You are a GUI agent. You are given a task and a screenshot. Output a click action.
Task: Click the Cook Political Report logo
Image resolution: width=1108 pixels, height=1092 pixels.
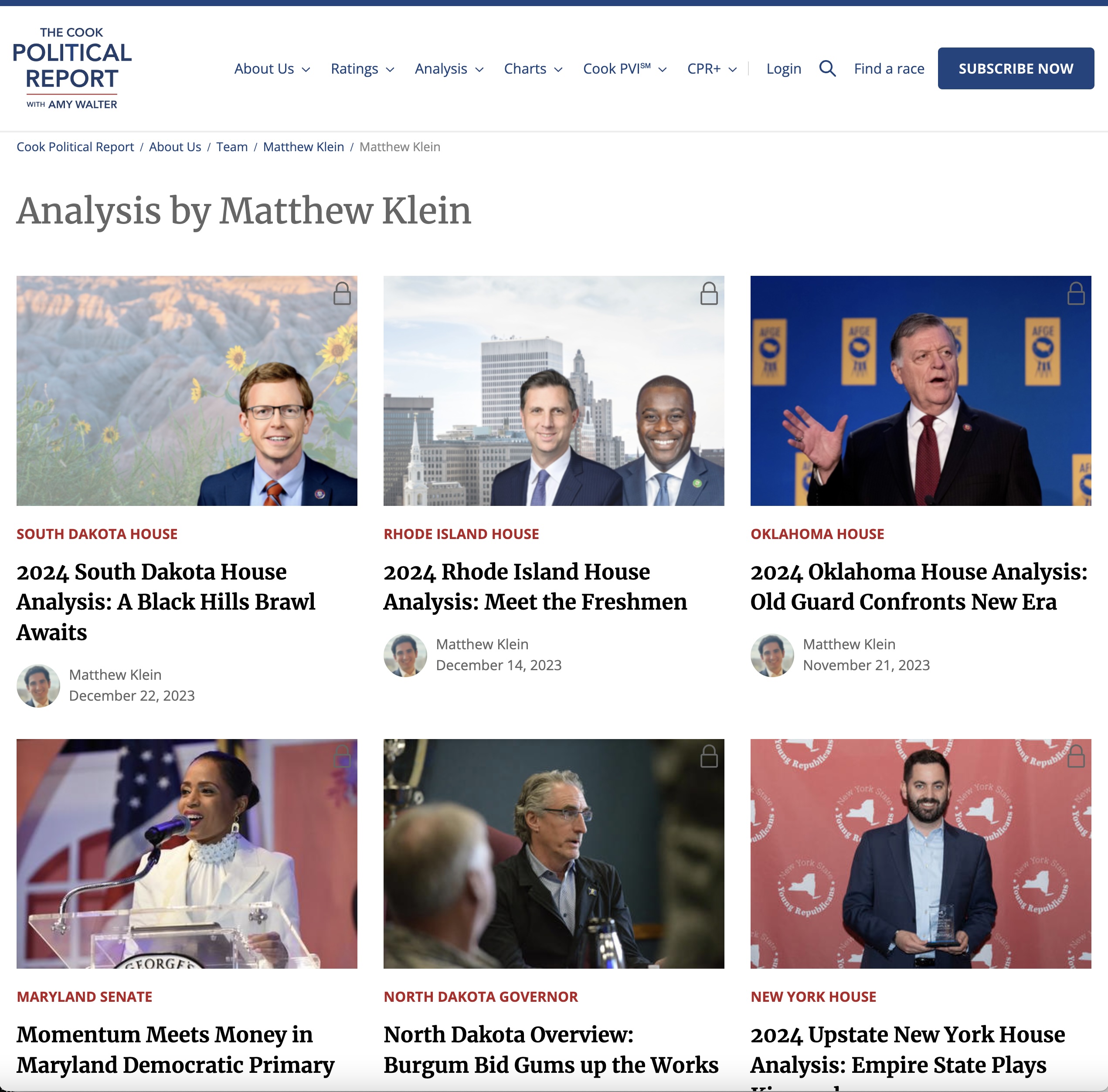[x=71, y=68]
